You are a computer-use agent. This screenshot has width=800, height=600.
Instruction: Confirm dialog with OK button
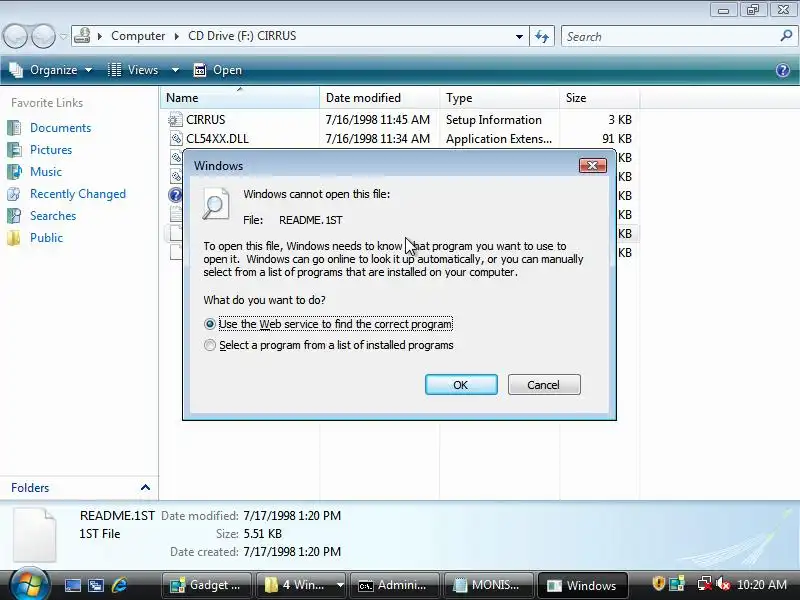[461, 385]
